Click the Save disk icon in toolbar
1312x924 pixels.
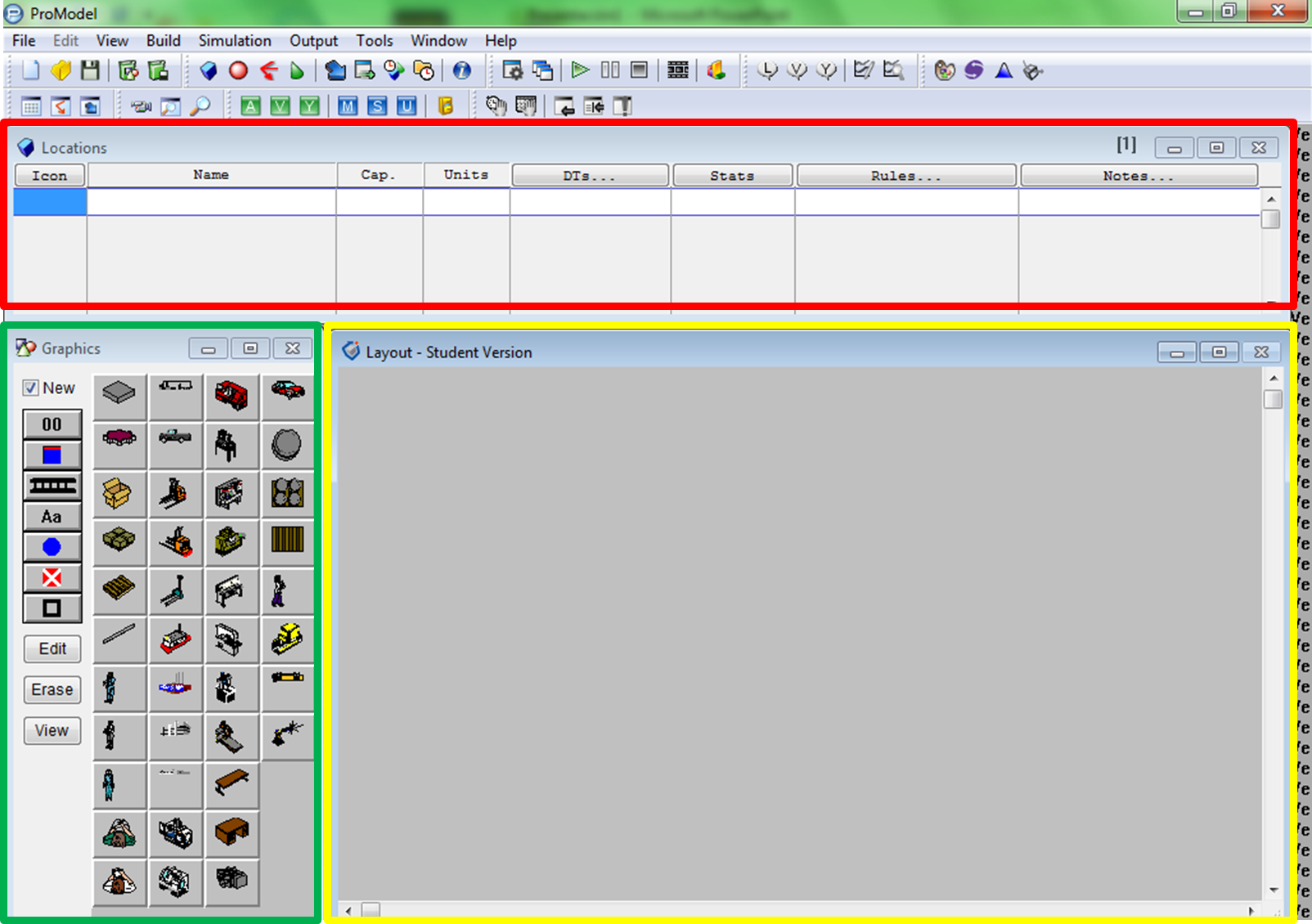tap(90, 71)
